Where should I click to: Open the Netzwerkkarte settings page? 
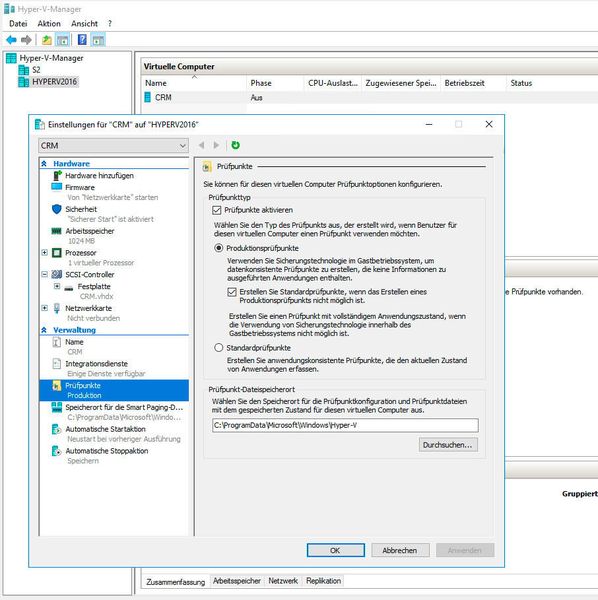88,308
